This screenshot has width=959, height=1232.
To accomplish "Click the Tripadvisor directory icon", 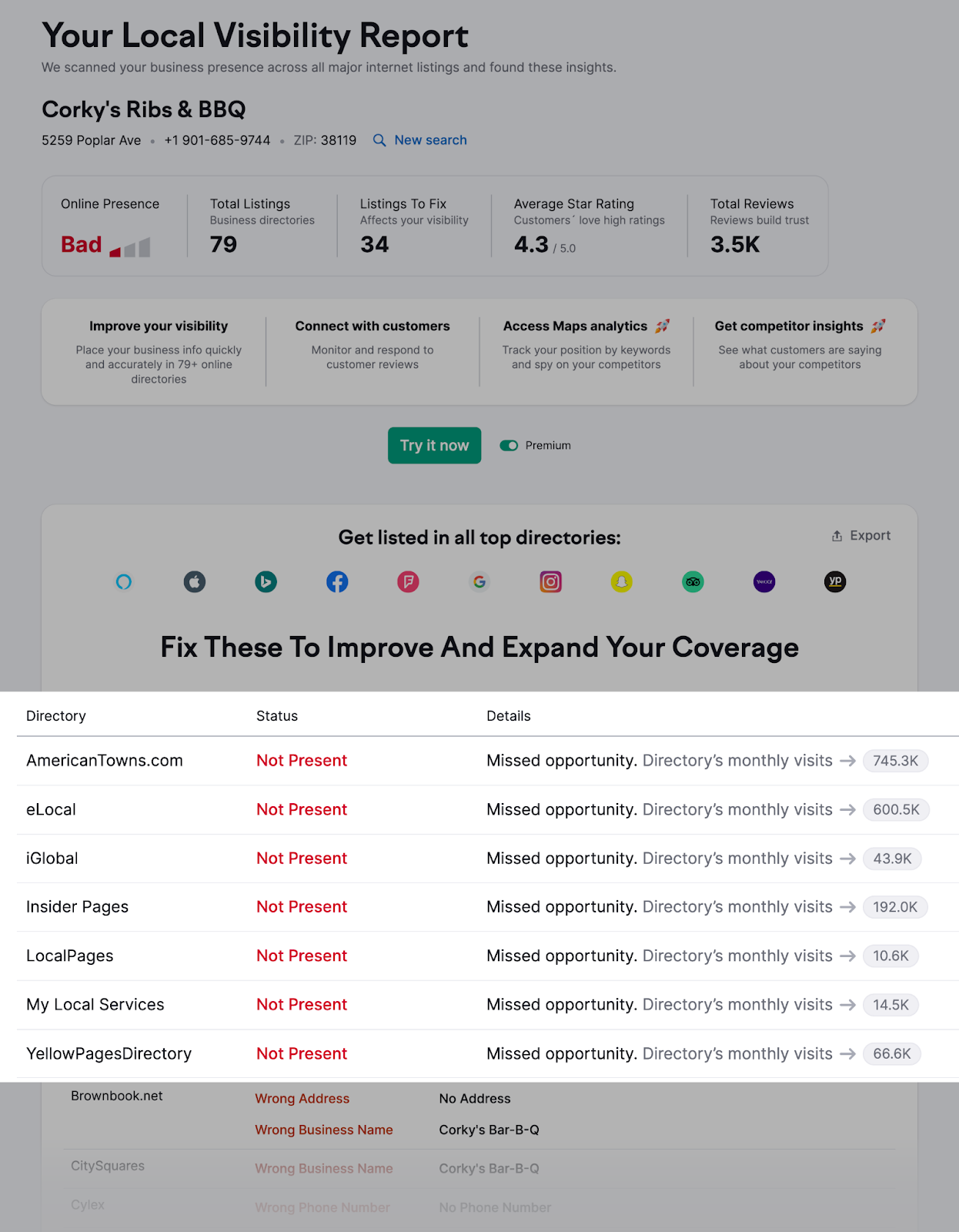I will [x=693, y=582].
